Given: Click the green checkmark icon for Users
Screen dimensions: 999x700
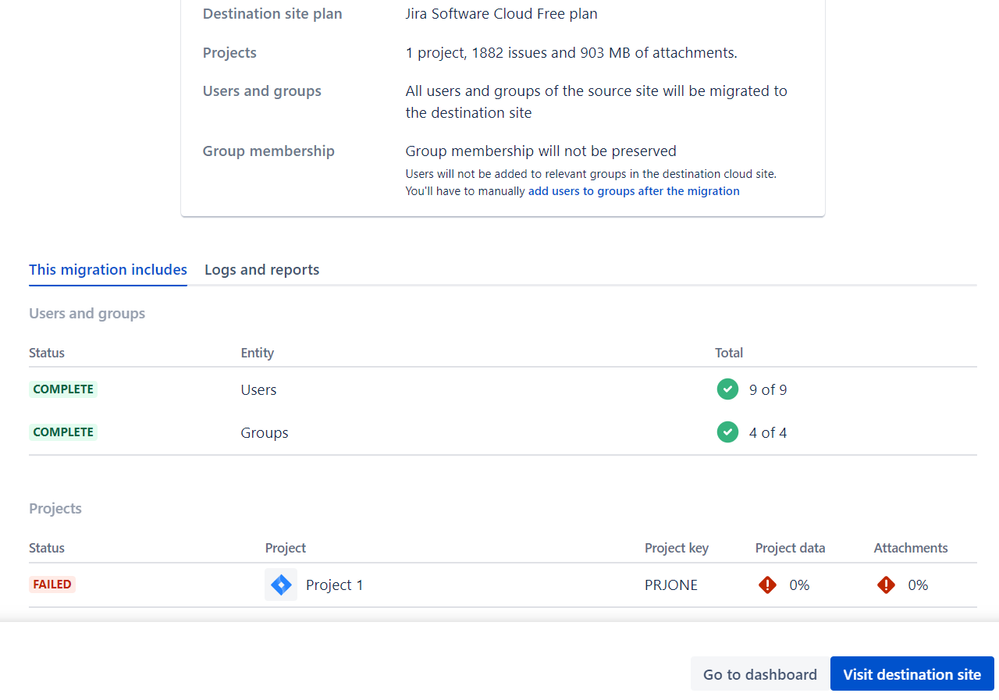Looking at the screenshot, I should [727, 389].
